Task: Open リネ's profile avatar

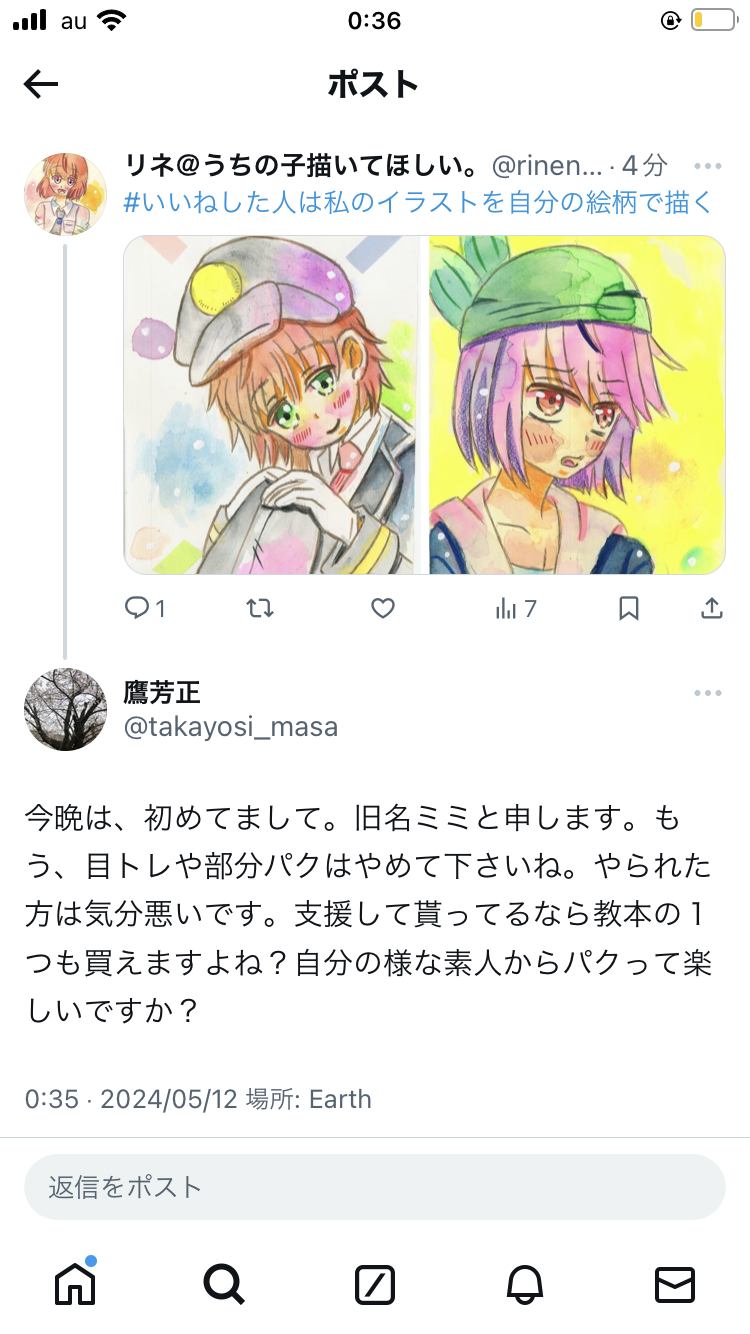Action: point(65,194)
